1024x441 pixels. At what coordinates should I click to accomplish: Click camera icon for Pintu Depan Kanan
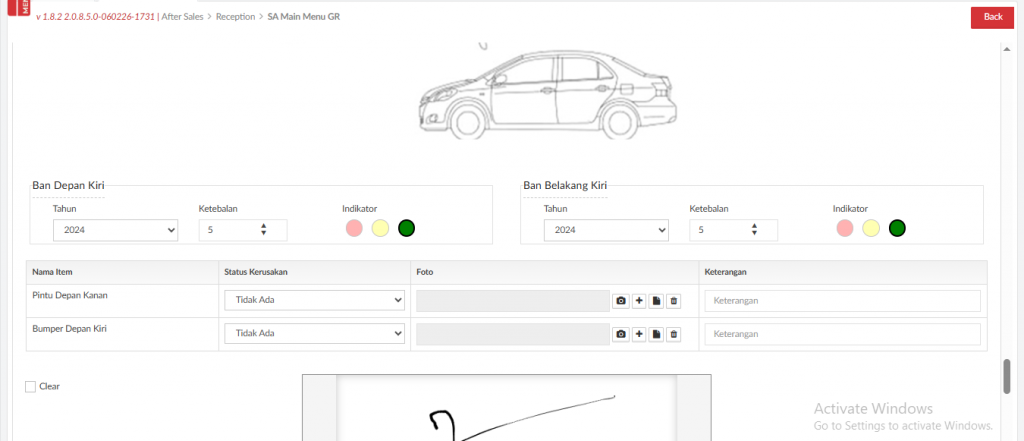click(621, 301)
